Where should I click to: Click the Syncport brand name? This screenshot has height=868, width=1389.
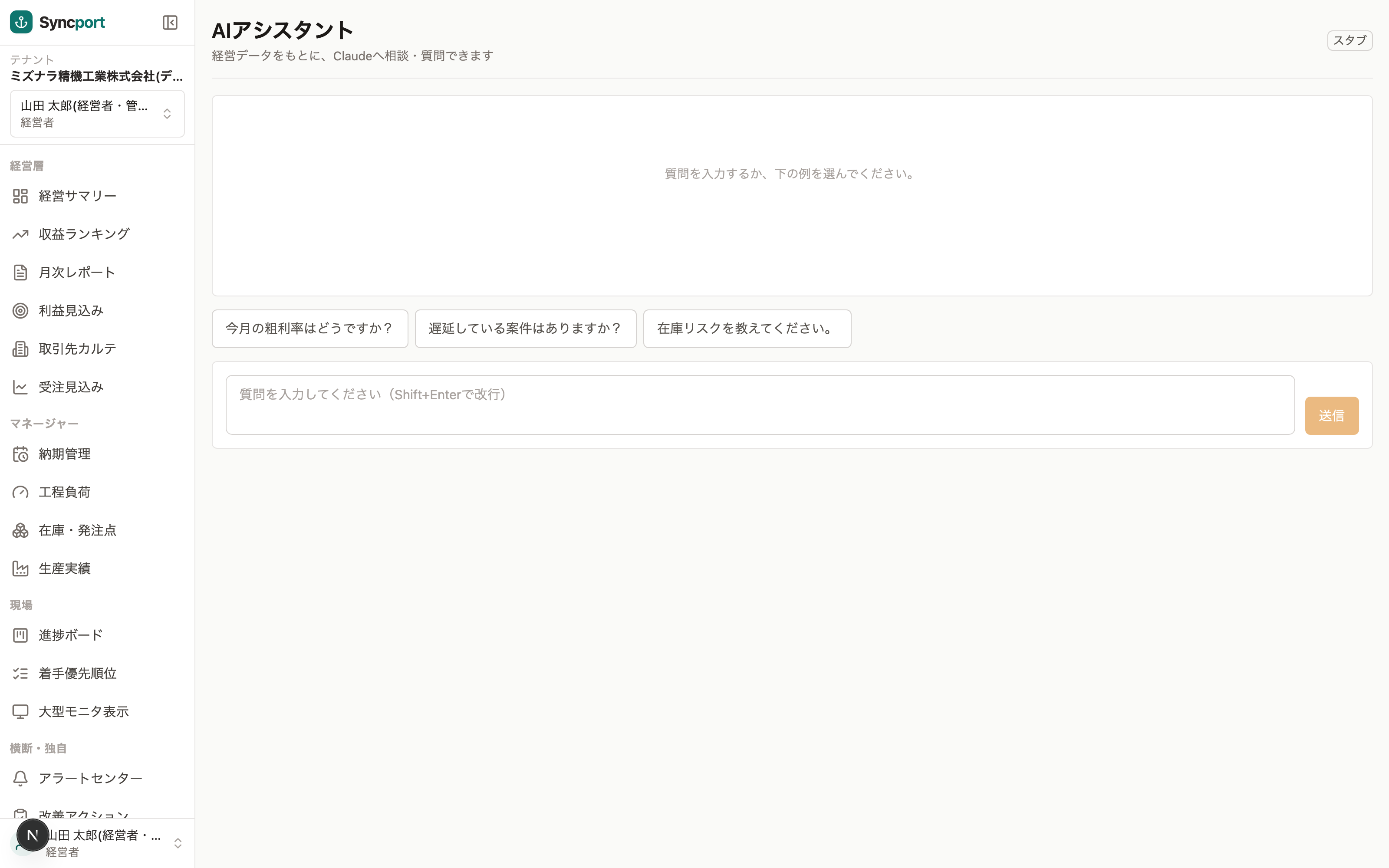[x=72, y=23]
